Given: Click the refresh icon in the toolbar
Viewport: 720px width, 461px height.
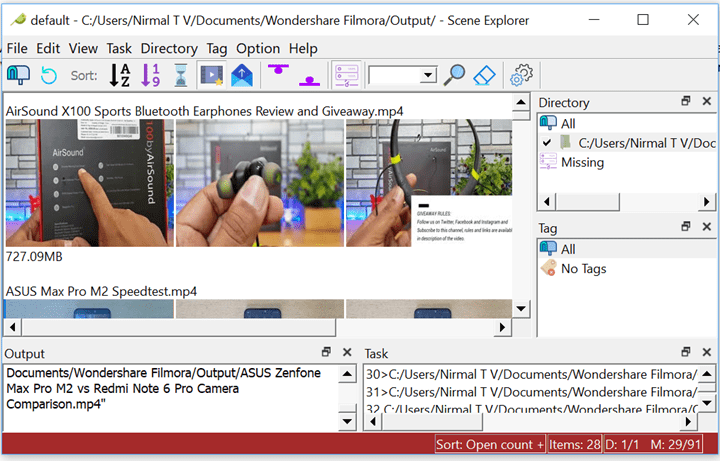Looking at the screenshot, I should click(x=49, y=75).
